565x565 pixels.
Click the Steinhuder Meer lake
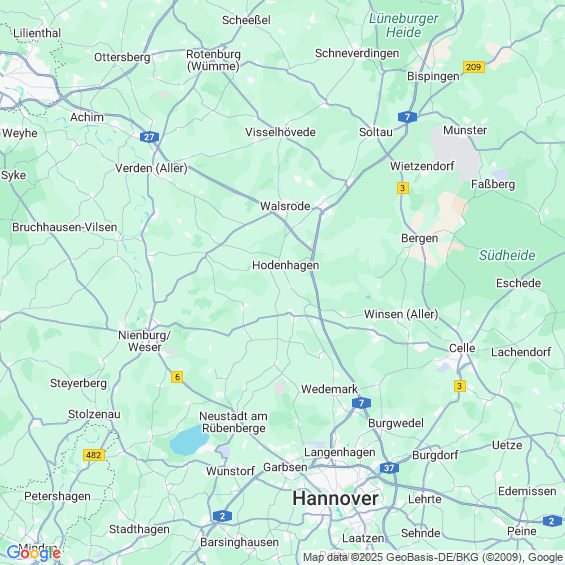tap(189, 440)
